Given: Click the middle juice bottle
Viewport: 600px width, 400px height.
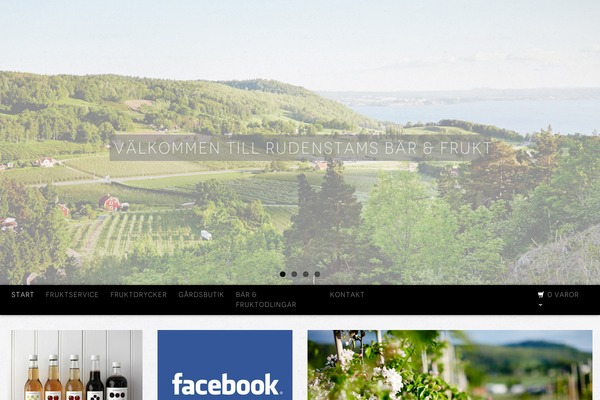Looking at the screenshot, I should [74, 377].
